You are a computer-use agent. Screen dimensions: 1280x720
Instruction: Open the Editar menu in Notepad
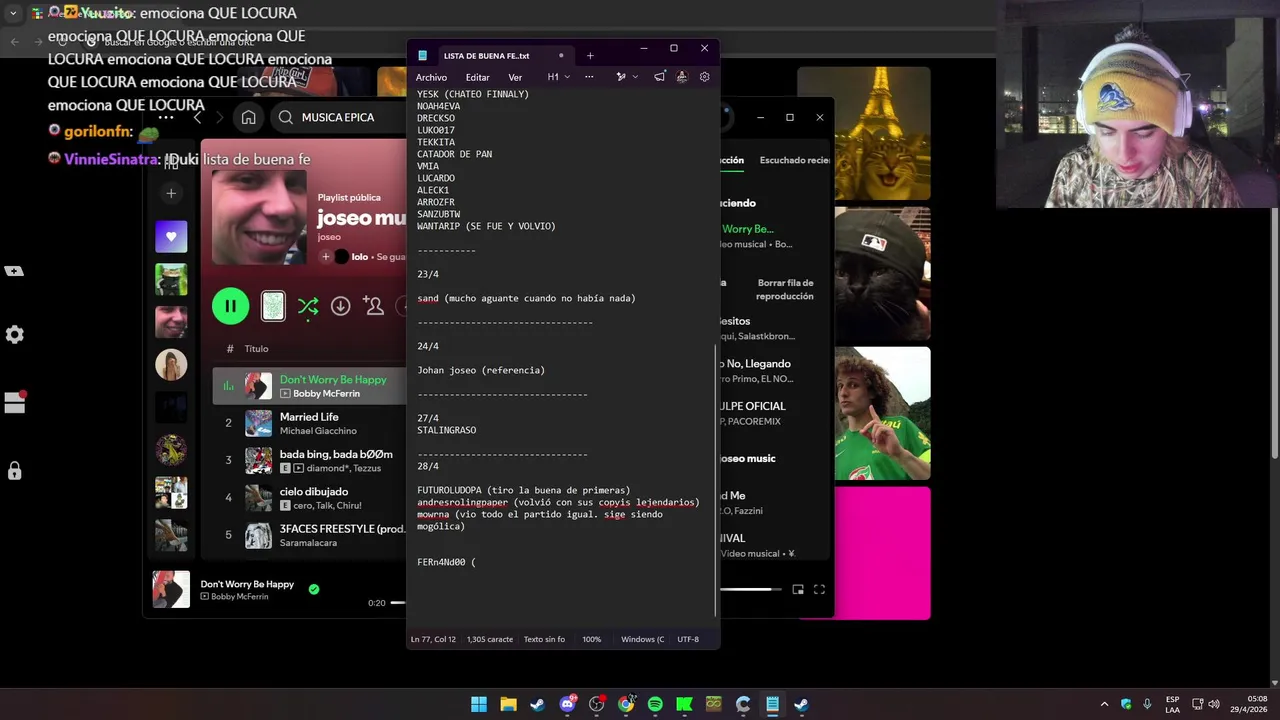pyautogui.click(x=477, y=77)
